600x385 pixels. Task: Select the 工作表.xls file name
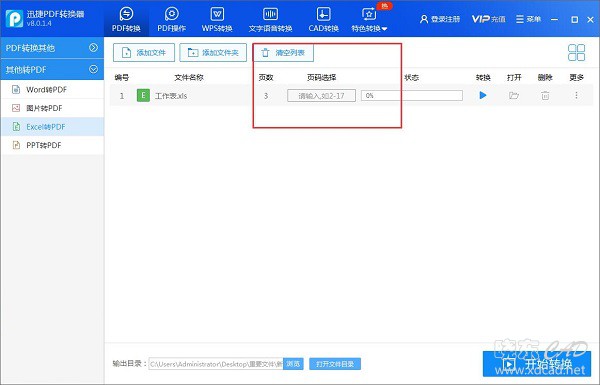point(171,96)
